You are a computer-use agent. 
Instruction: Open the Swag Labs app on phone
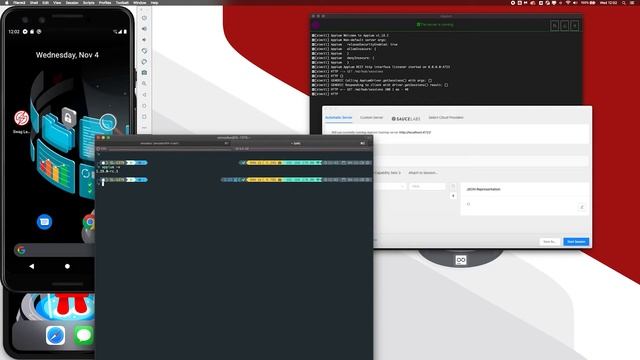[x=21, y=118]
